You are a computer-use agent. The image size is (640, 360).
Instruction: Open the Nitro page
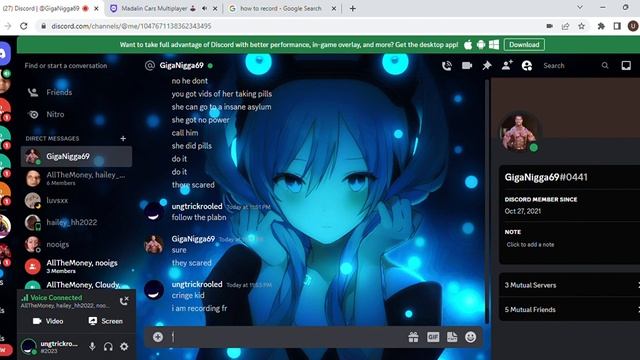tap(76, 114)
